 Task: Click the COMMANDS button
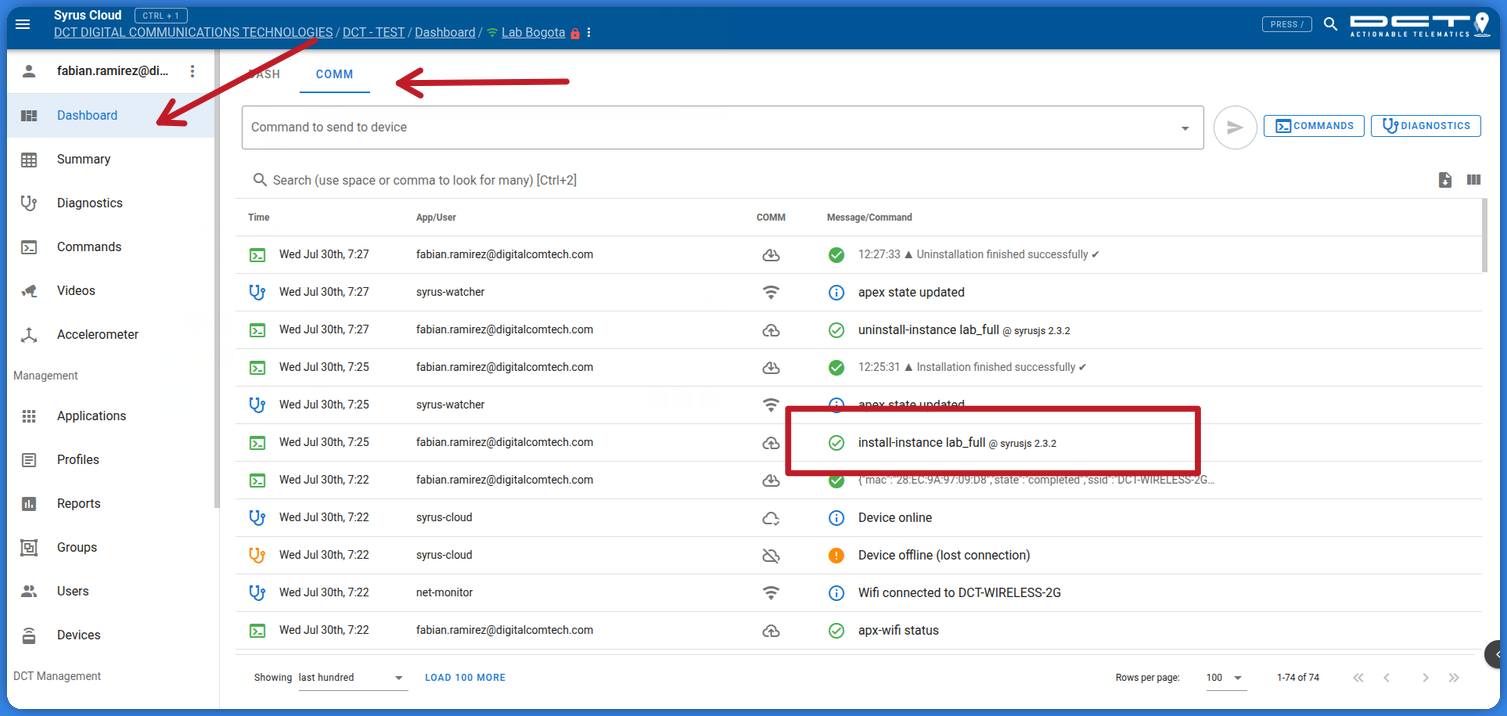click(1314, 126)
